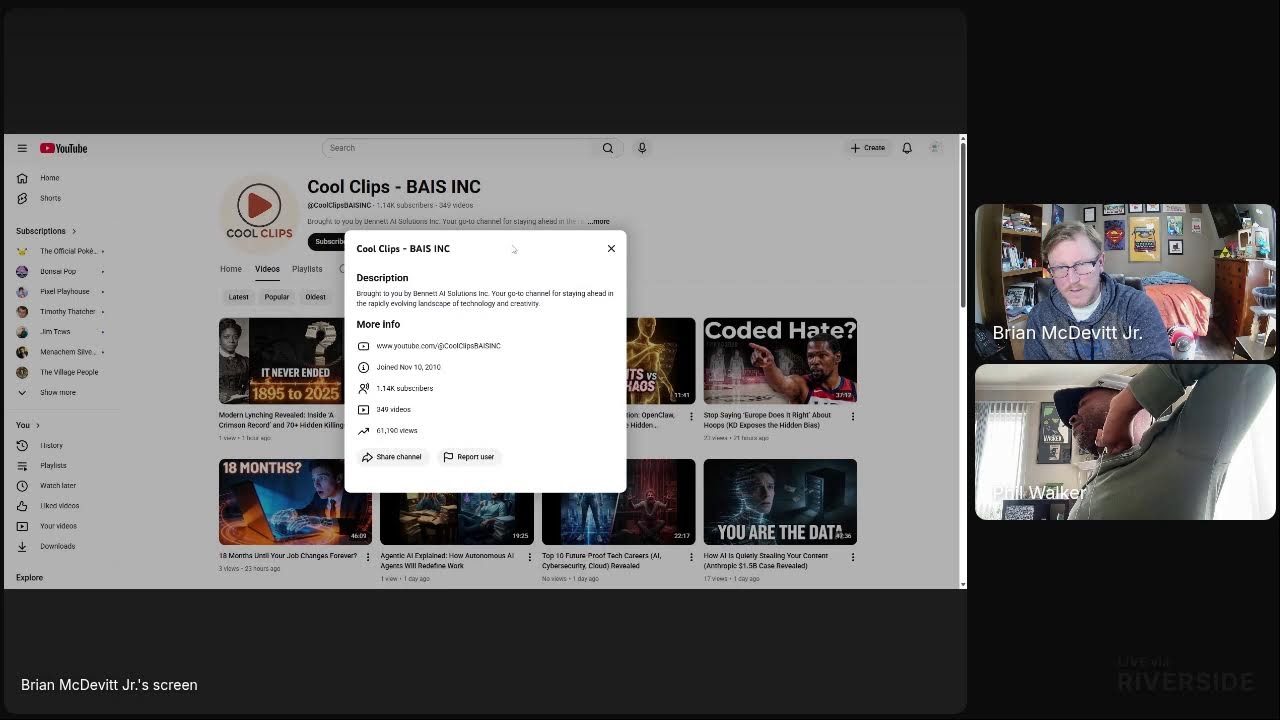This screenshot has height=720, width=1280.
Task: Select Brian McDevitt Jr.'s webcam feed
Action: point(1125,282)
